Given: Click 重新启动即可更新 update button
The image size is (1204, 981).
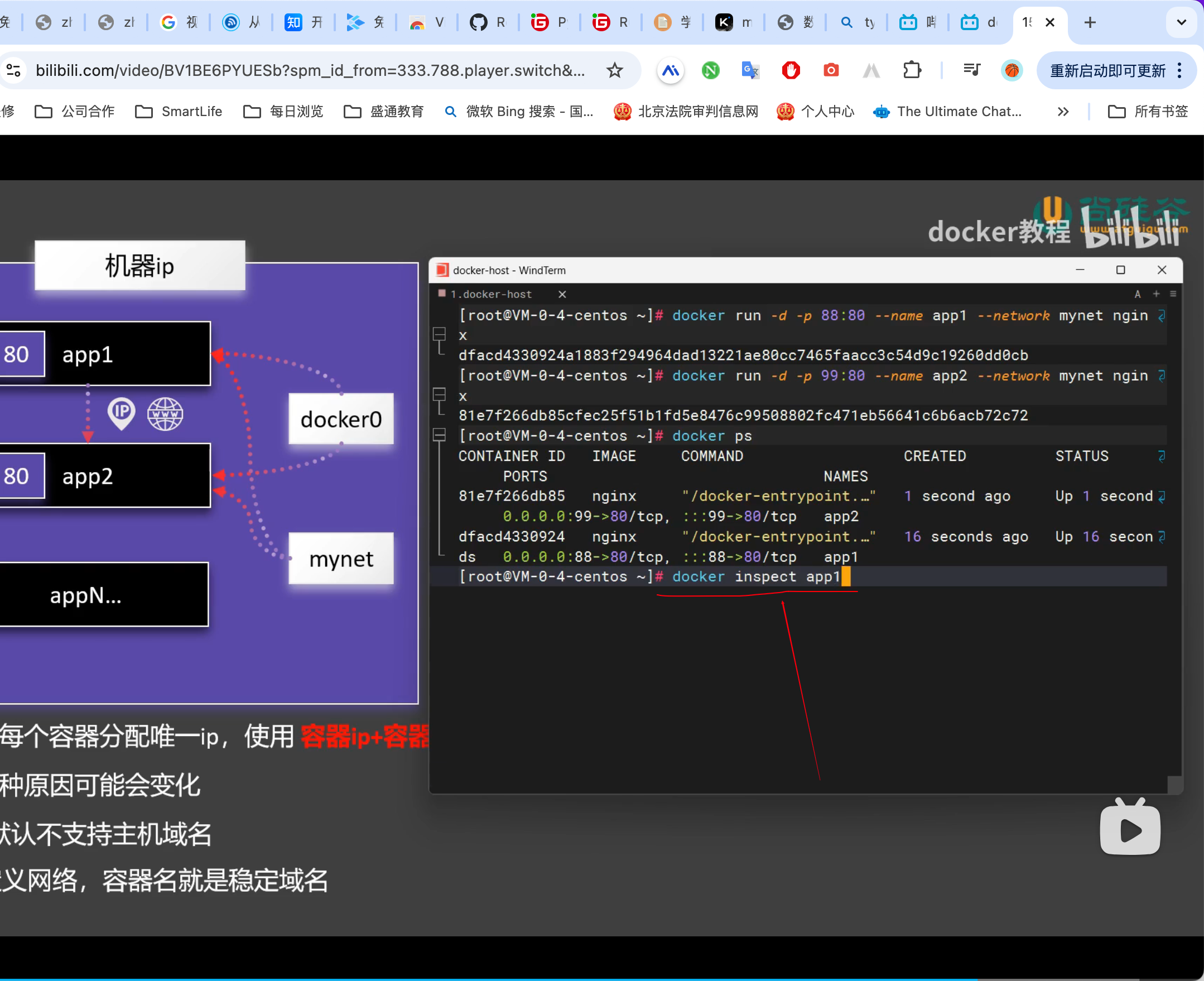Looking at the screenshot, I should pos(1107,71).
